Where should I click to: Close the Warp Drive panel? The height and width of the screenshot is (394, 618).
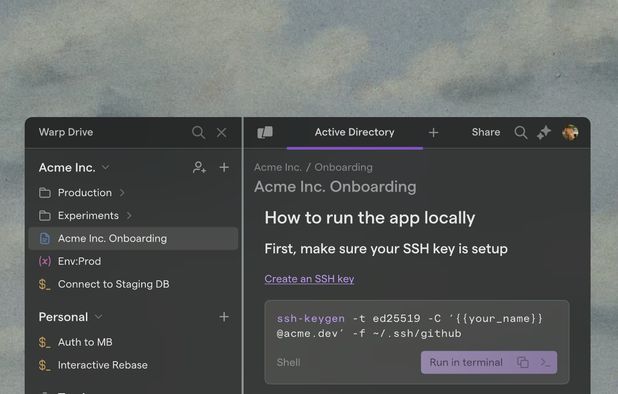coord(222,132)
